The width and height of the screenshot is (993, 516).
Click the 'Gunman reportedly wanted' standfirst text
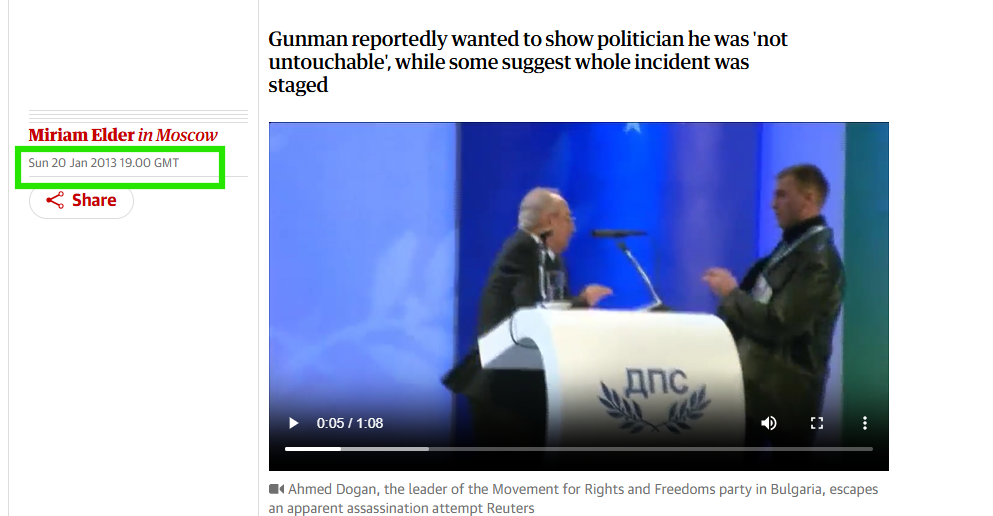tap(528, 61)
